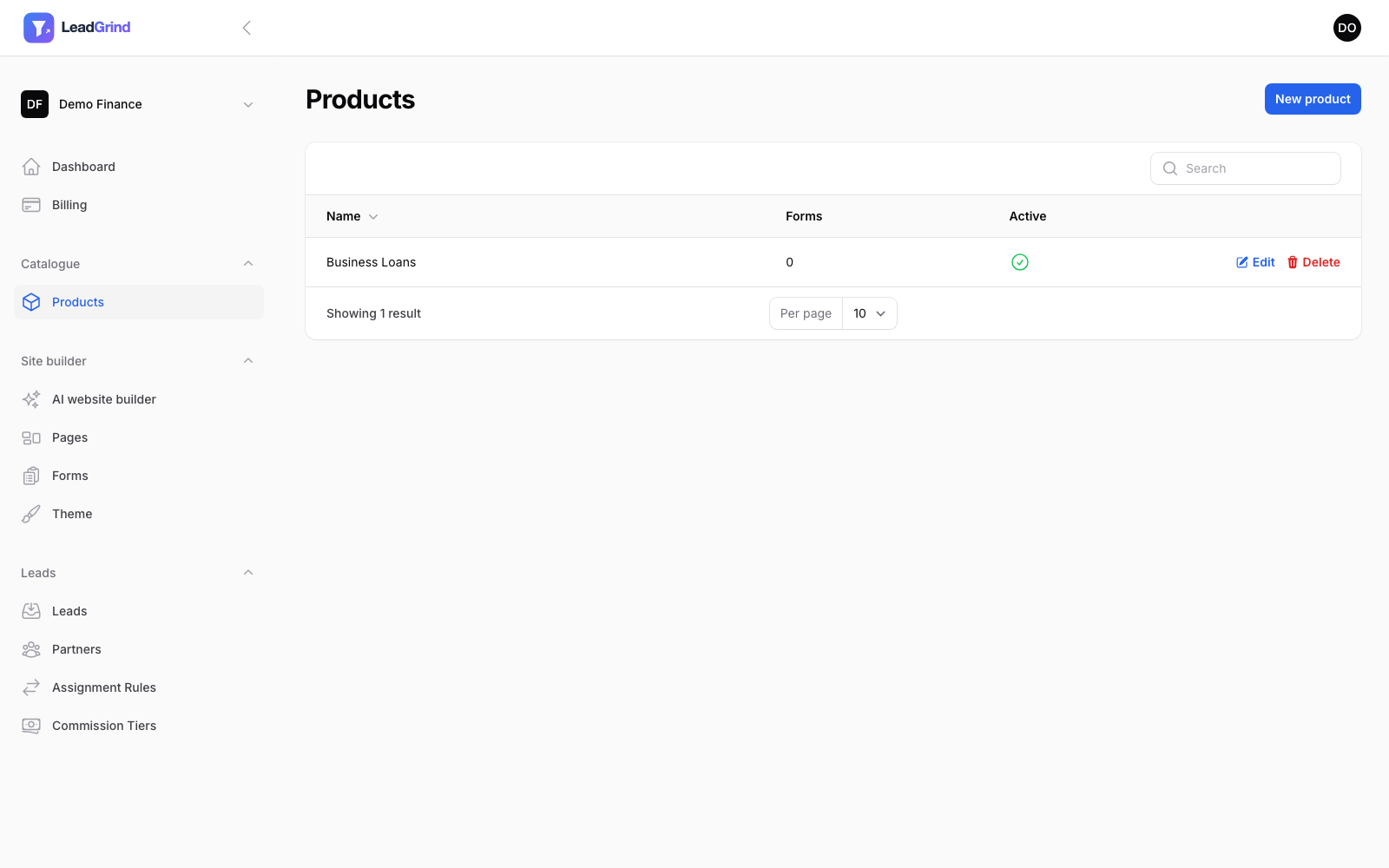Screen dimensions: 1389x868
Task: Click the green active checkmark for Business Loans
Action: (x=1020, y=262)
